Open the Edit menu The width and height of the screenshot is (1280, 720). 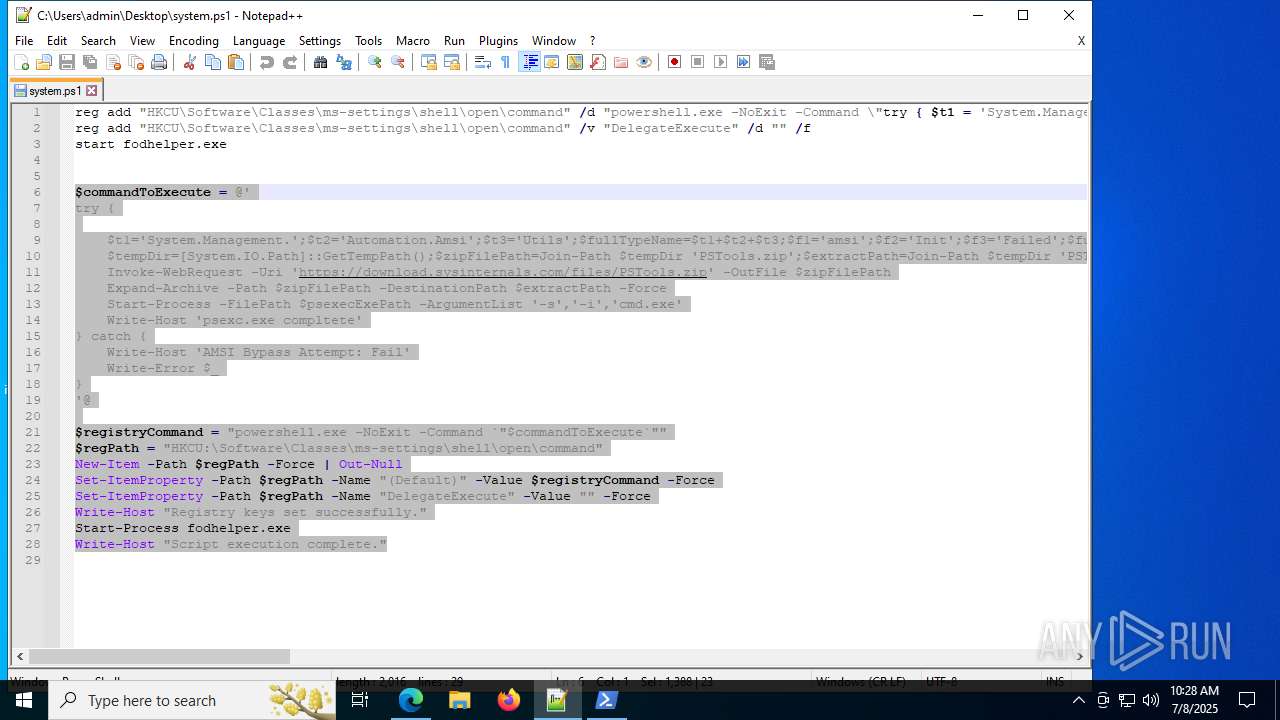57,41
